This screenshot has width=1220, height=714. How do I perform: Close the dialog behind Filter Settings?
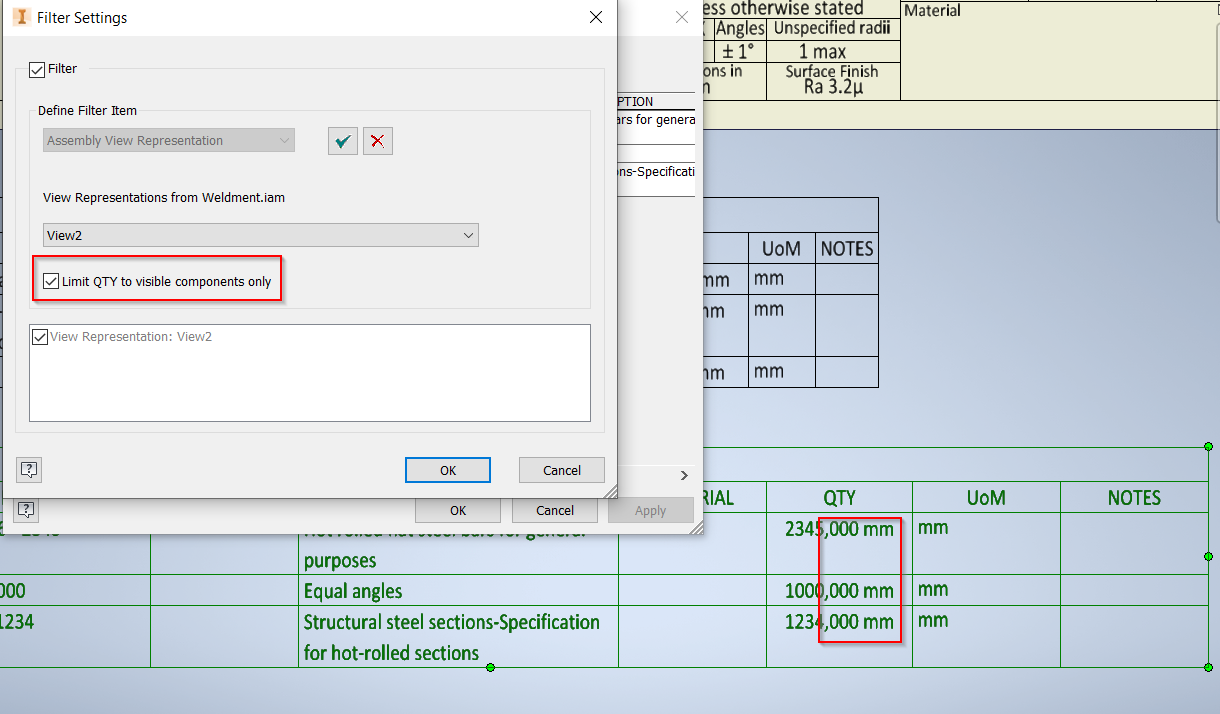[681, 17]
